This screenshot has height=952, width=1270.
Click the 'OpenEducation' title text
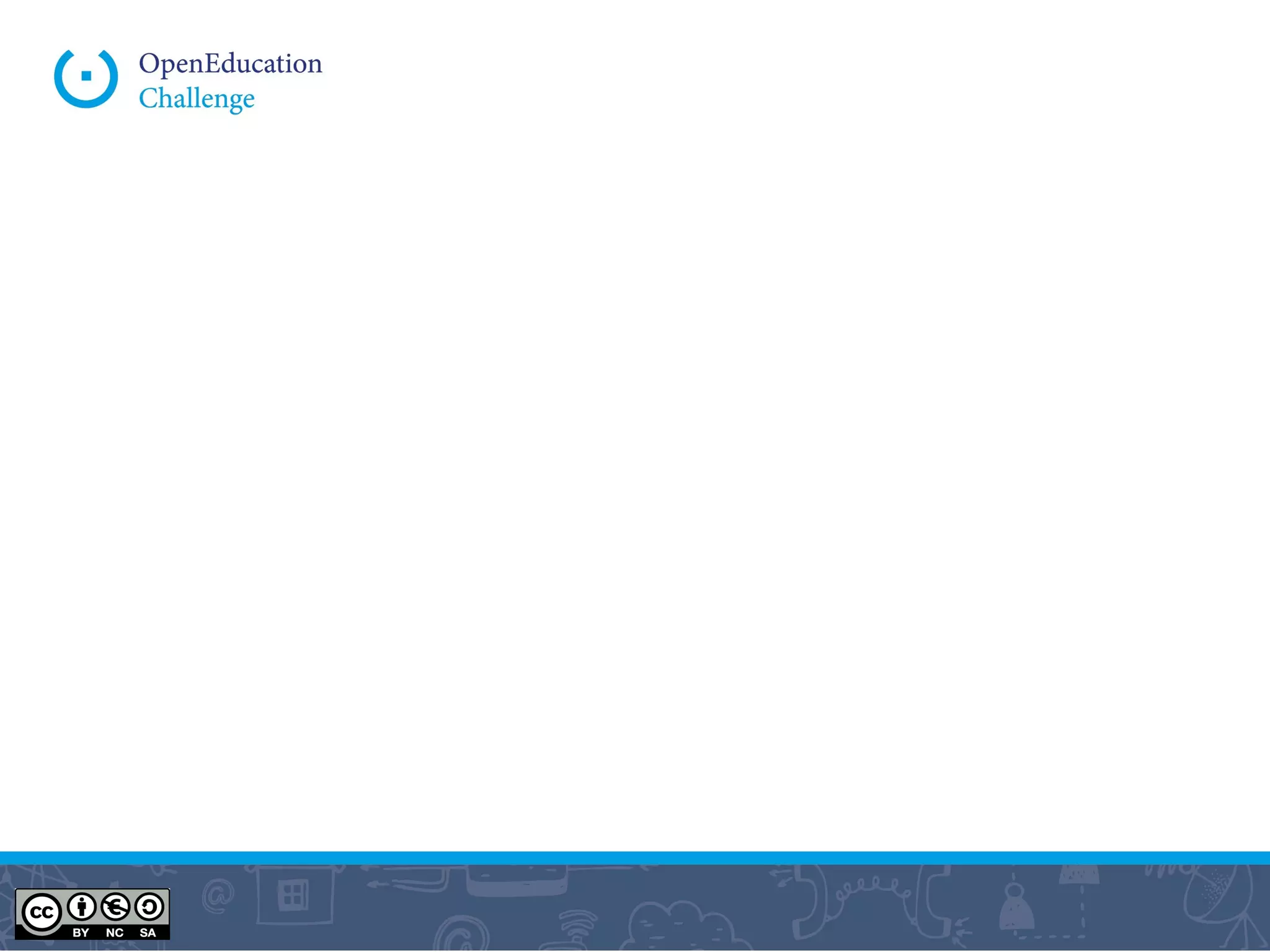point(230,63)
